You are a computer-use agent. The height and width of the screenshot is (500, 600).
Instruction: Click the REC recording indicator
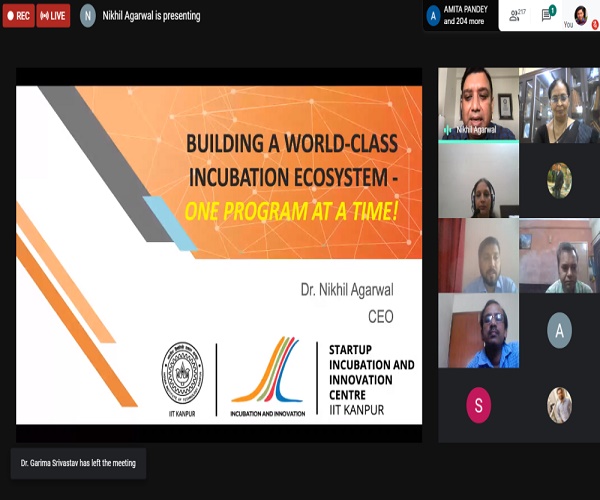pos(18,16)
